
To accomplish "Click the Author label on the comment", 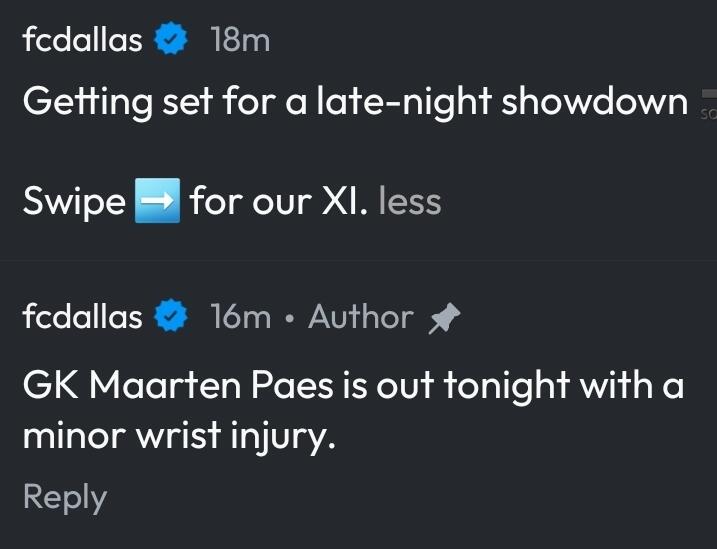I will (x=360, y=318).
